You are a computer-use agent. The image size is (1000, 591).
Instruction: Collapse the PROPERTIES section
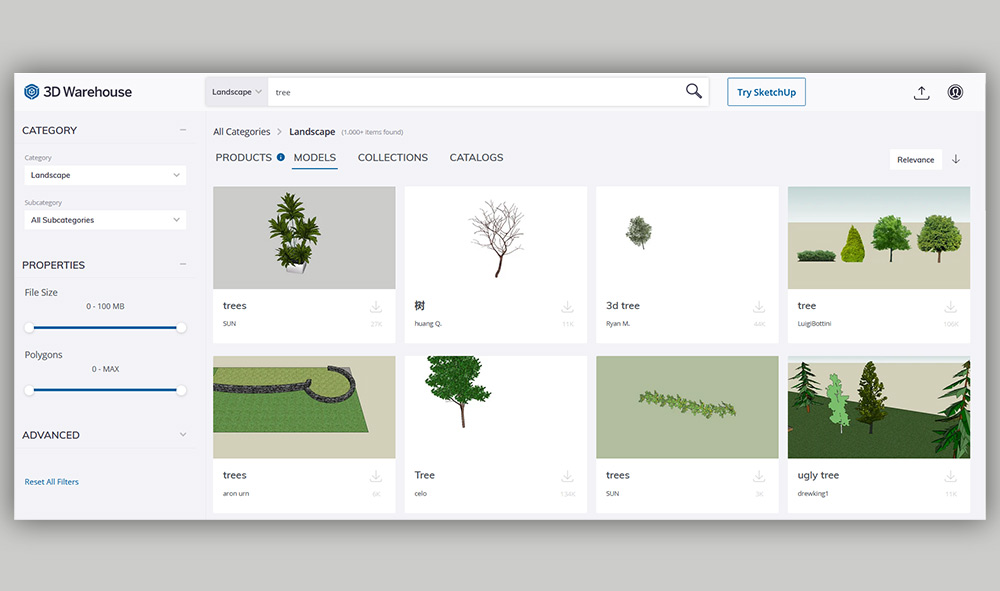click(x=183, y=264)
